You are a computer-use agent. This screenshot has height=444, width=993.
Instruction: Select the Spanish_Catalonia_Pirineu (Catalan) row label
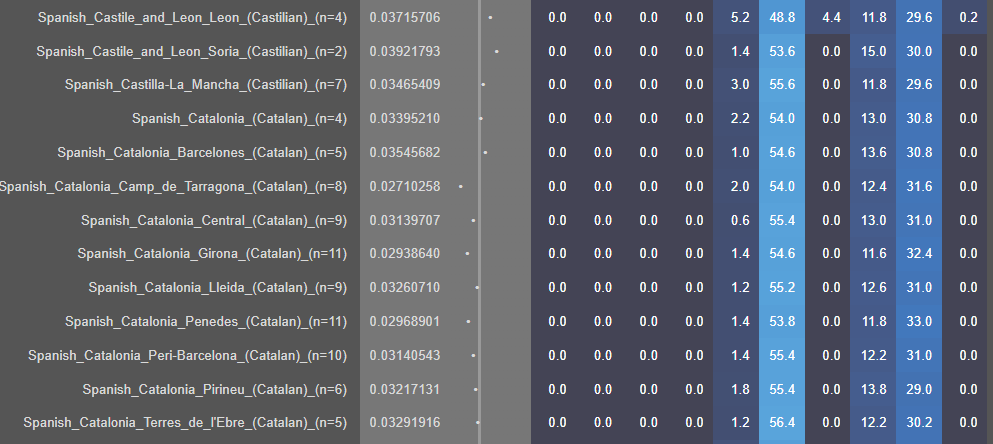pos(214,389)
